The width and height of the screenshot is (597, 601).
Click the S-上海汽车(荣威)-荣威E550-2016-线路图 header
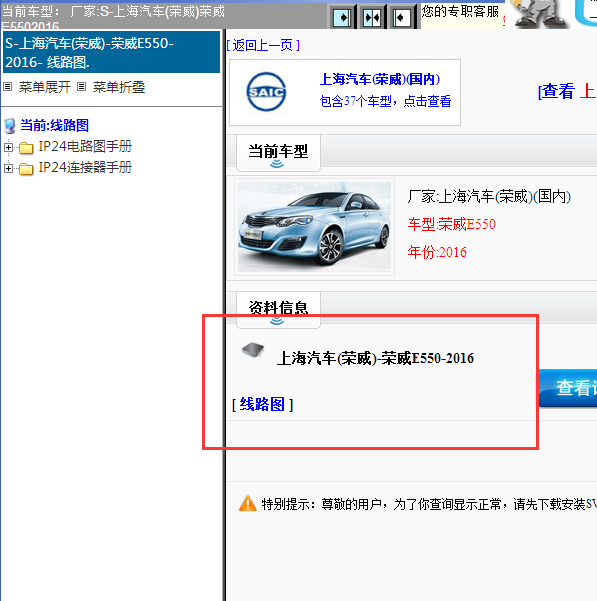tap(112, 53)
